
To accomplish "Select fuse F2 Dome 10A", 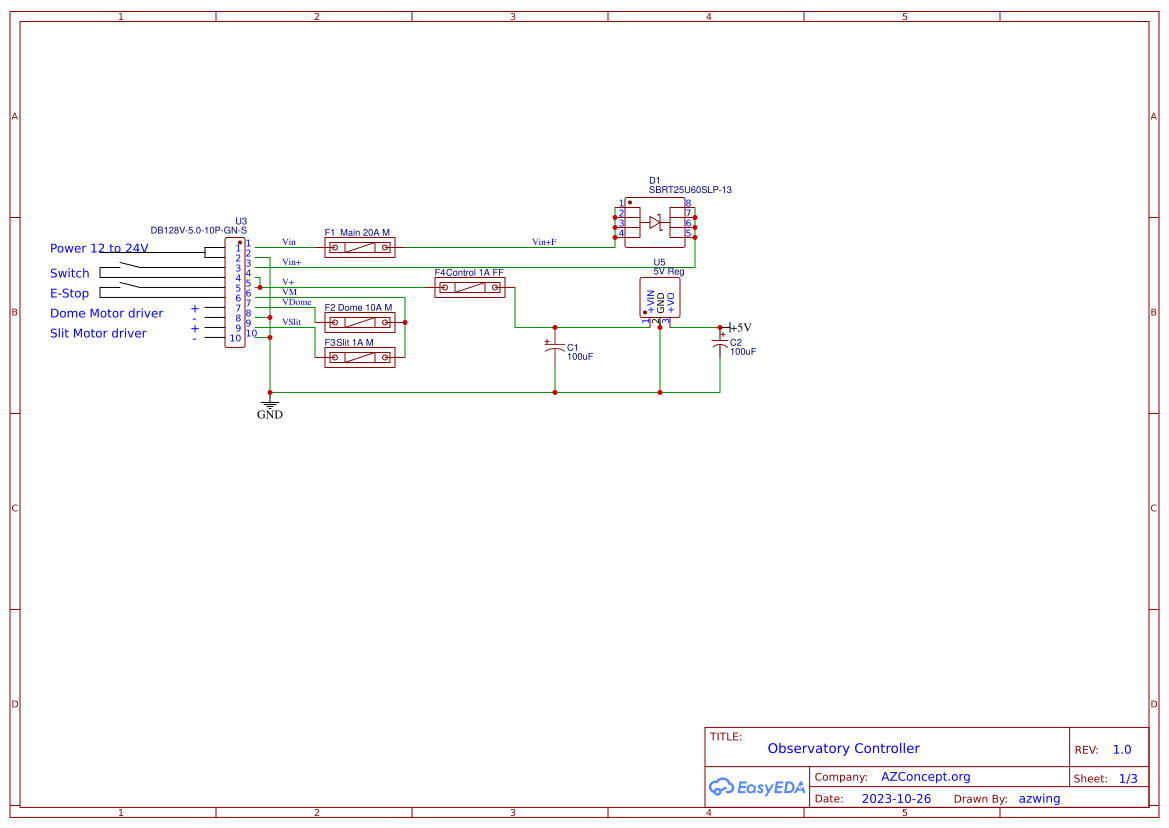I will coord(359,321).
